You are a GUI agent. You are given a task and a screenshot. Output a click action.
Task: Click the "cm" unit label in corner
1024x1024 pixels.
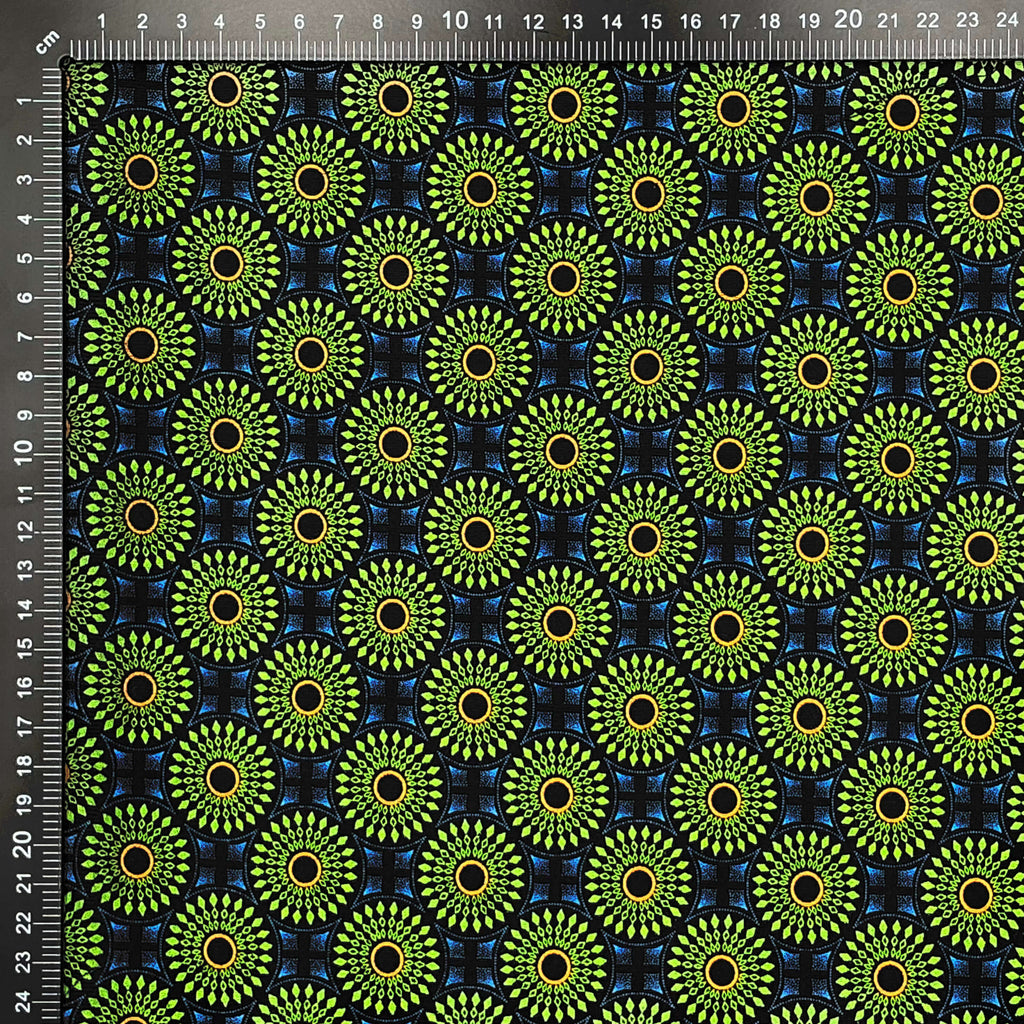click(47, 42)
